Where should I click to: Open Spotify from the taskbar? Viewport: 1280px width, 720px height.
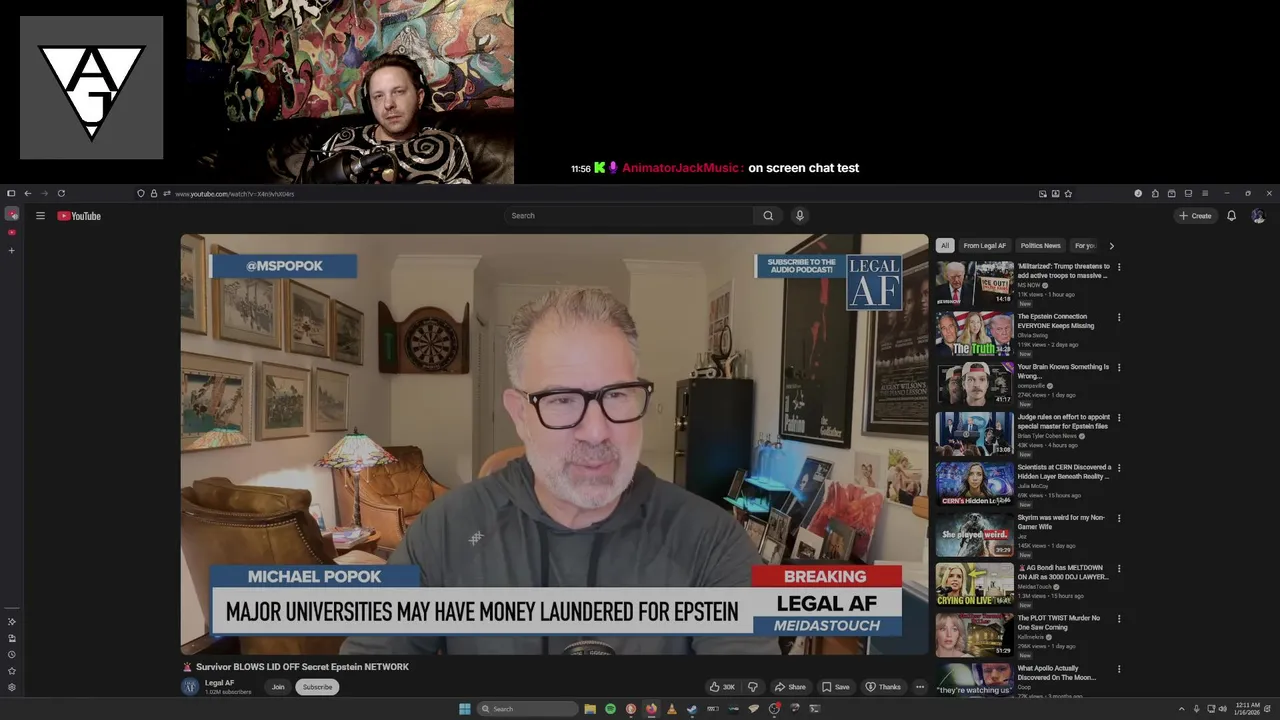[610, 709]
